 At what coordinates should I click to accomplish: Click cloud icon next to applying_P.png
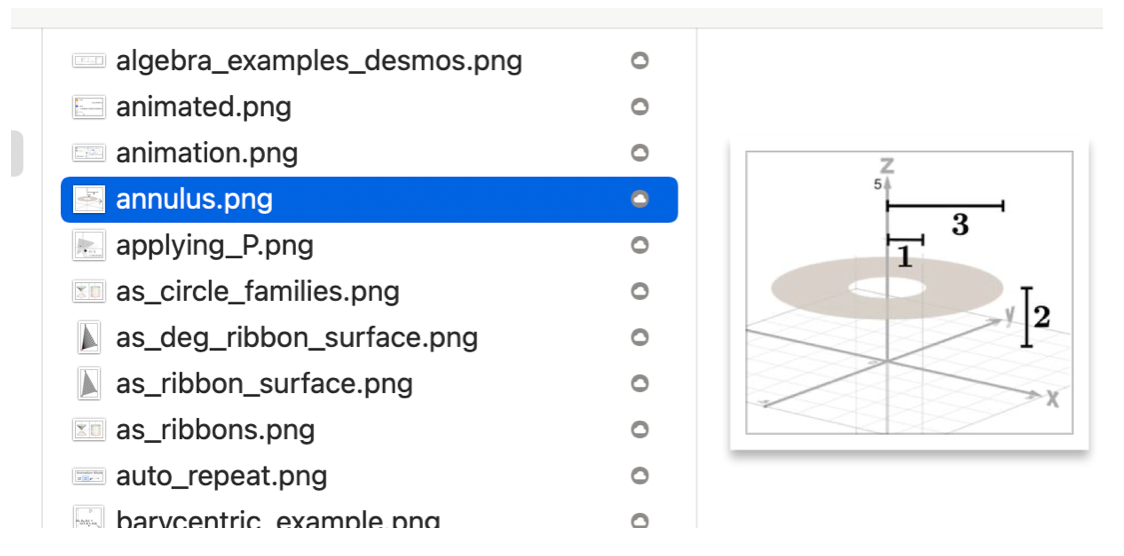point(640,245)
